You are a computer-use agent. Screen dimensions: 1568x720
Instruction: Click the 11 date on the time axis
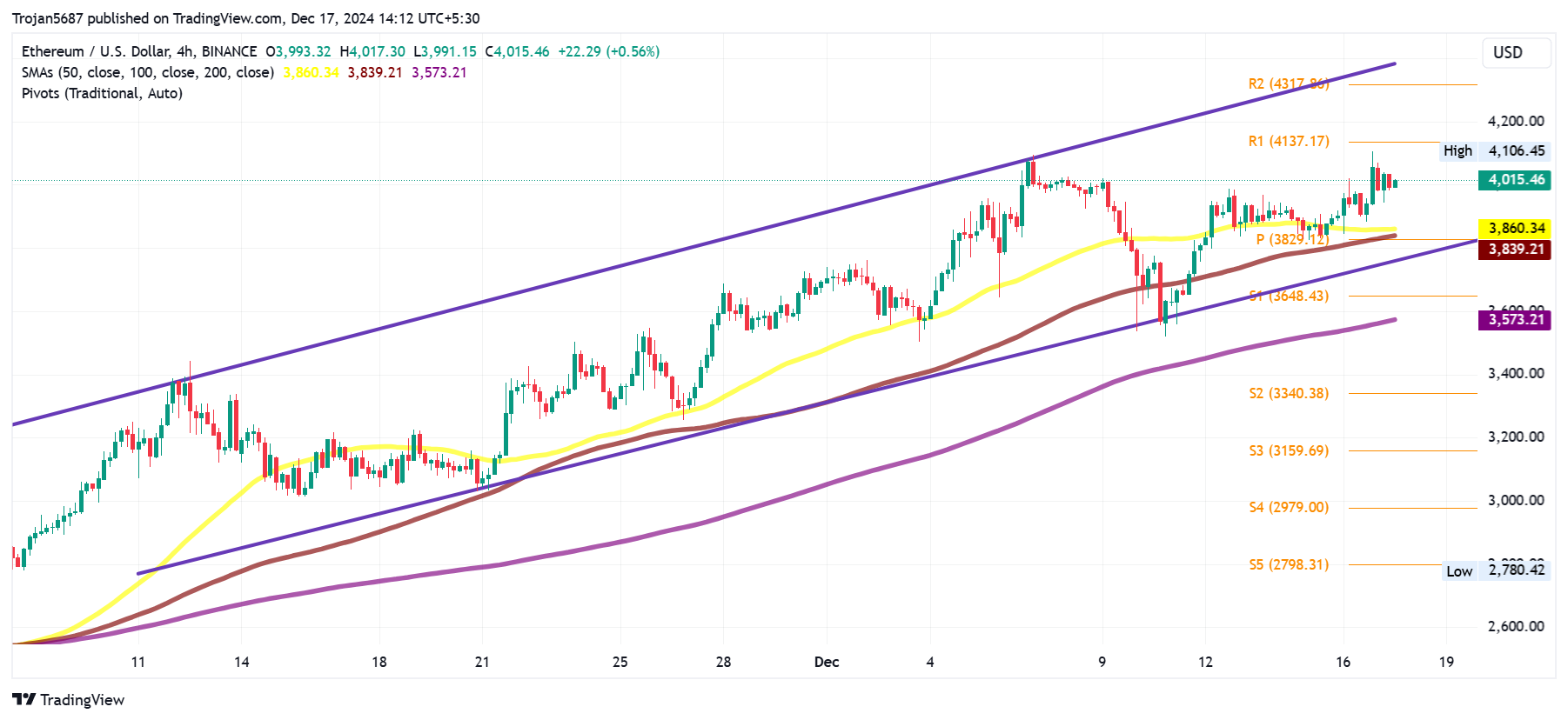coord(138,662)
